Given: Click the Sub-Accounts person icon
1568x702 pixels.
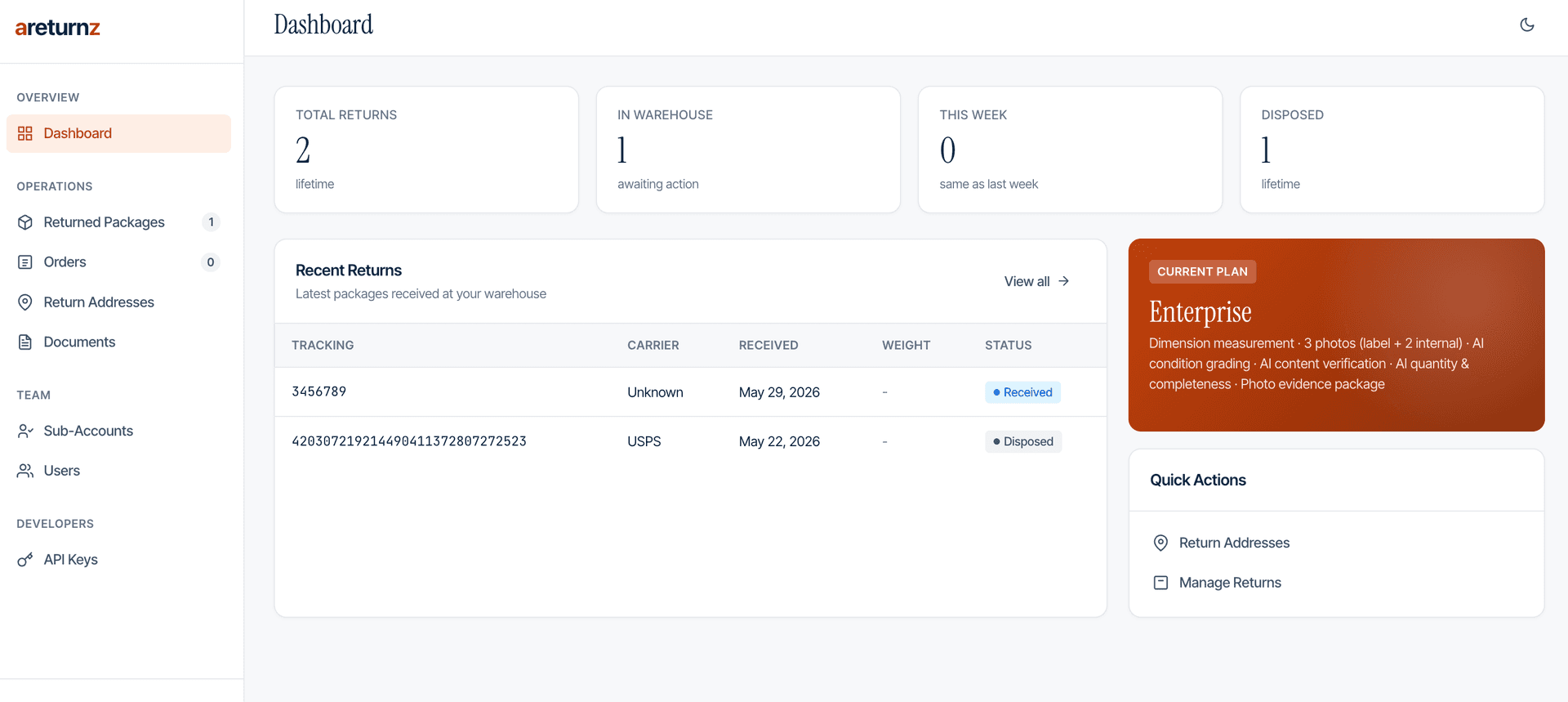Looking at the screenshot, I should tap(25, 431).
